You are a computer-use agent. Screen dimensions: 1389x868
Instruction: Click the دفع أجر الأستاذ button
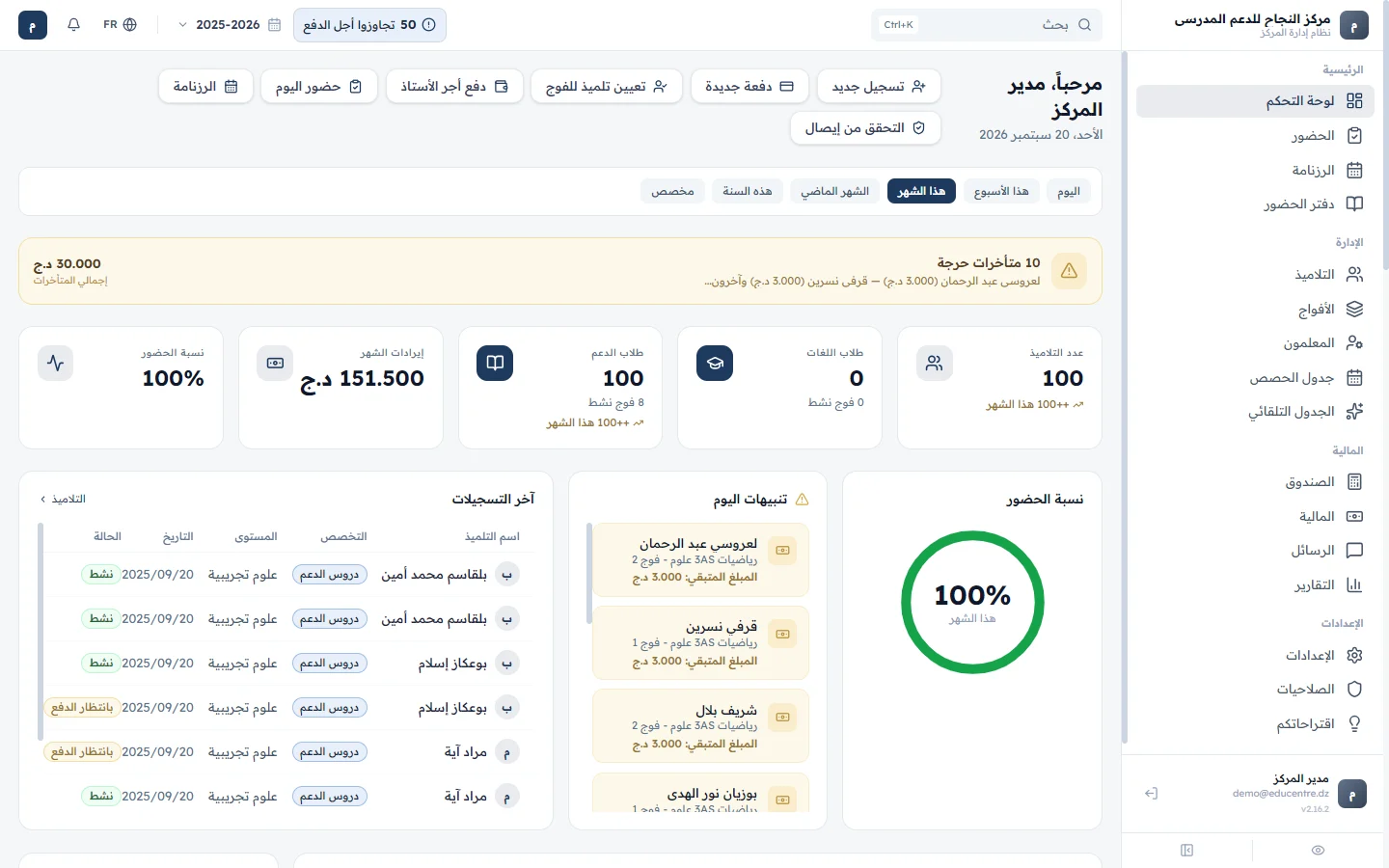[454, 87]
